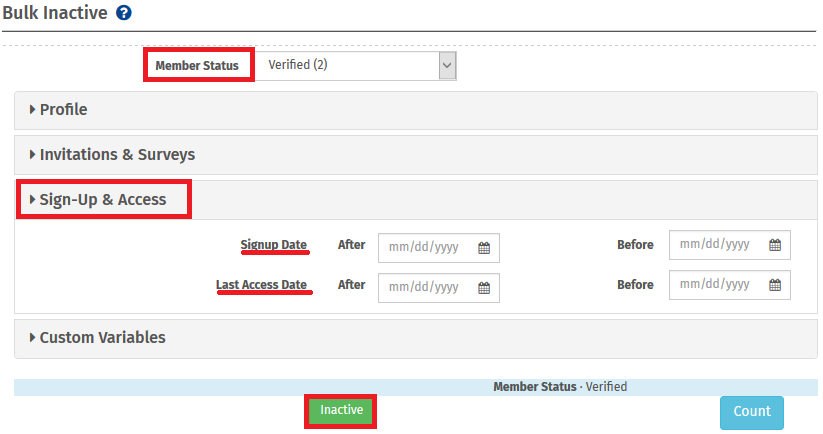Click the green Inactive button

341,410
